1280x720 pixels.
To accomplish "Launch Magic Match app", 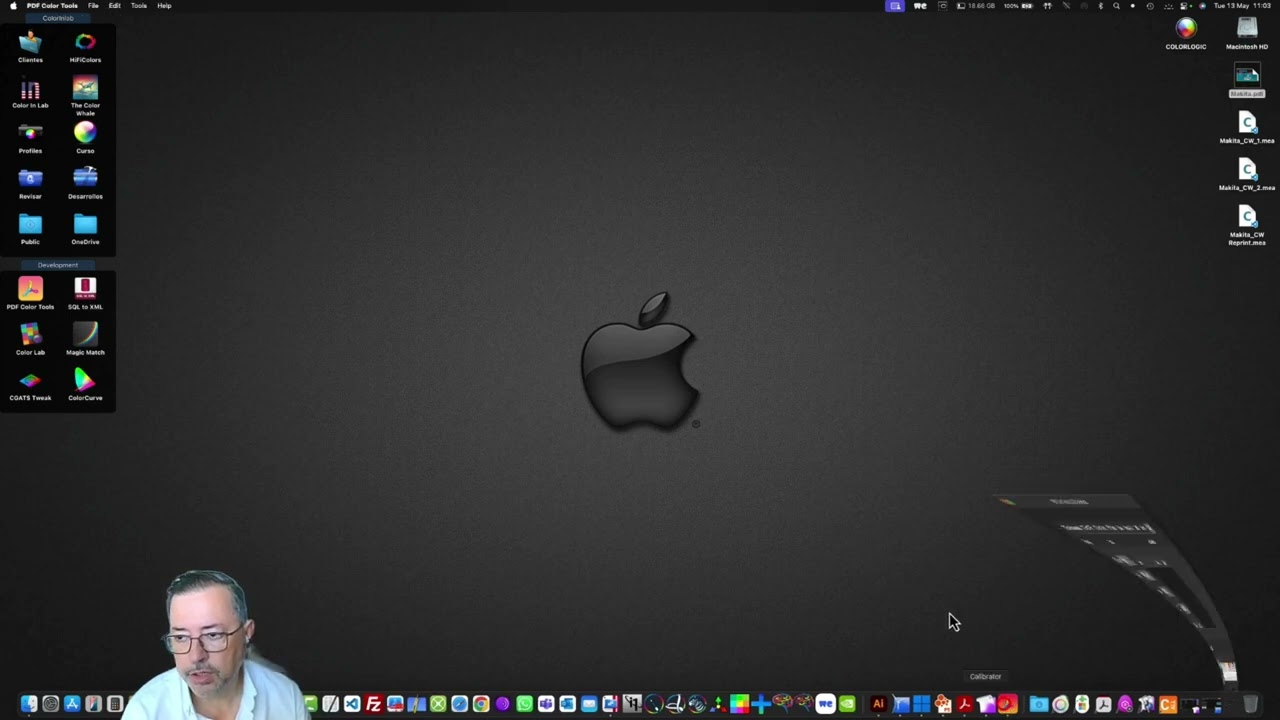I will pyautogui.click(x=85, y=338).
